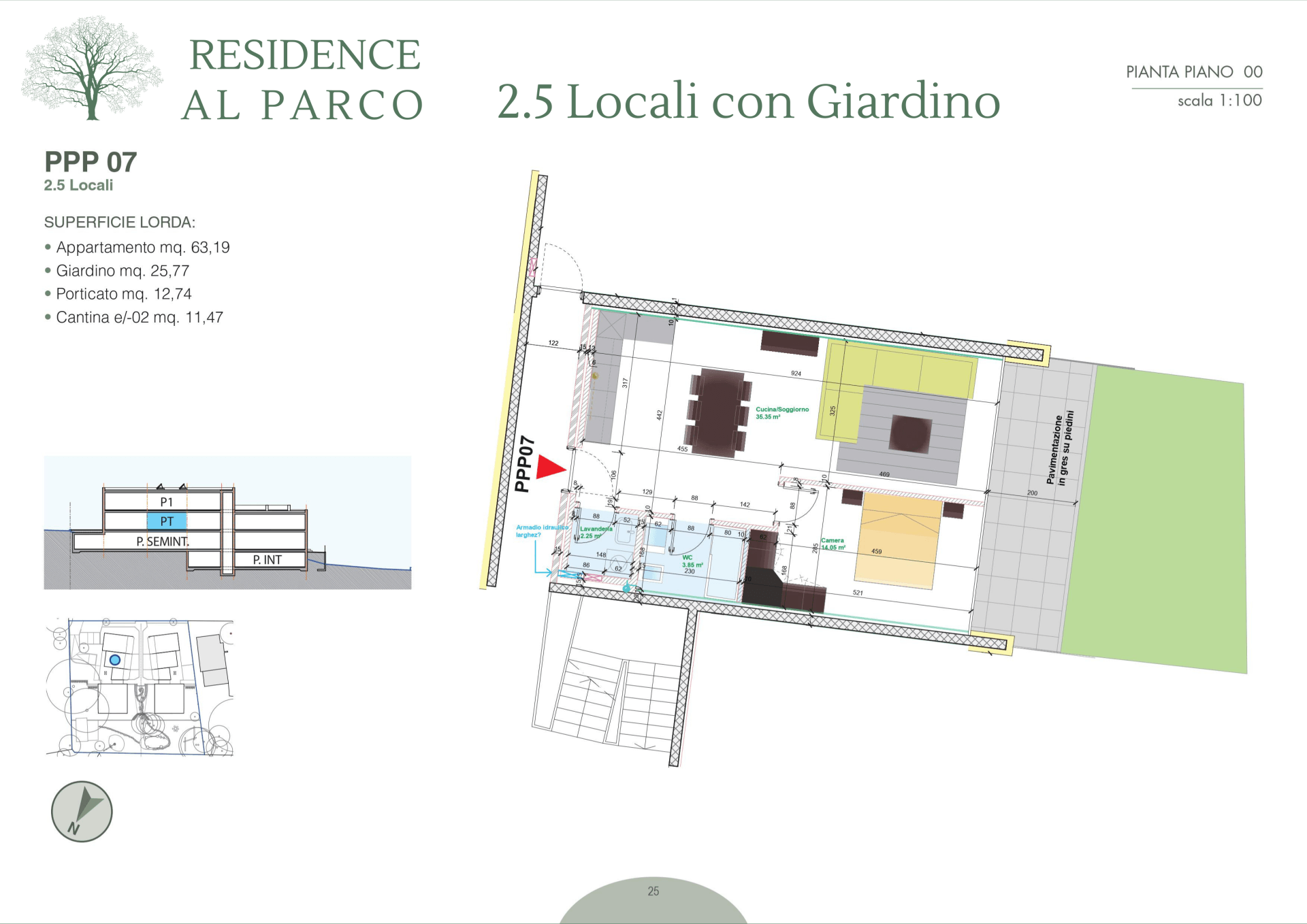Click page number 25 at bottom
This screenshot has width=1307, height=924.
pyautogui.click(x=653, y=891)
